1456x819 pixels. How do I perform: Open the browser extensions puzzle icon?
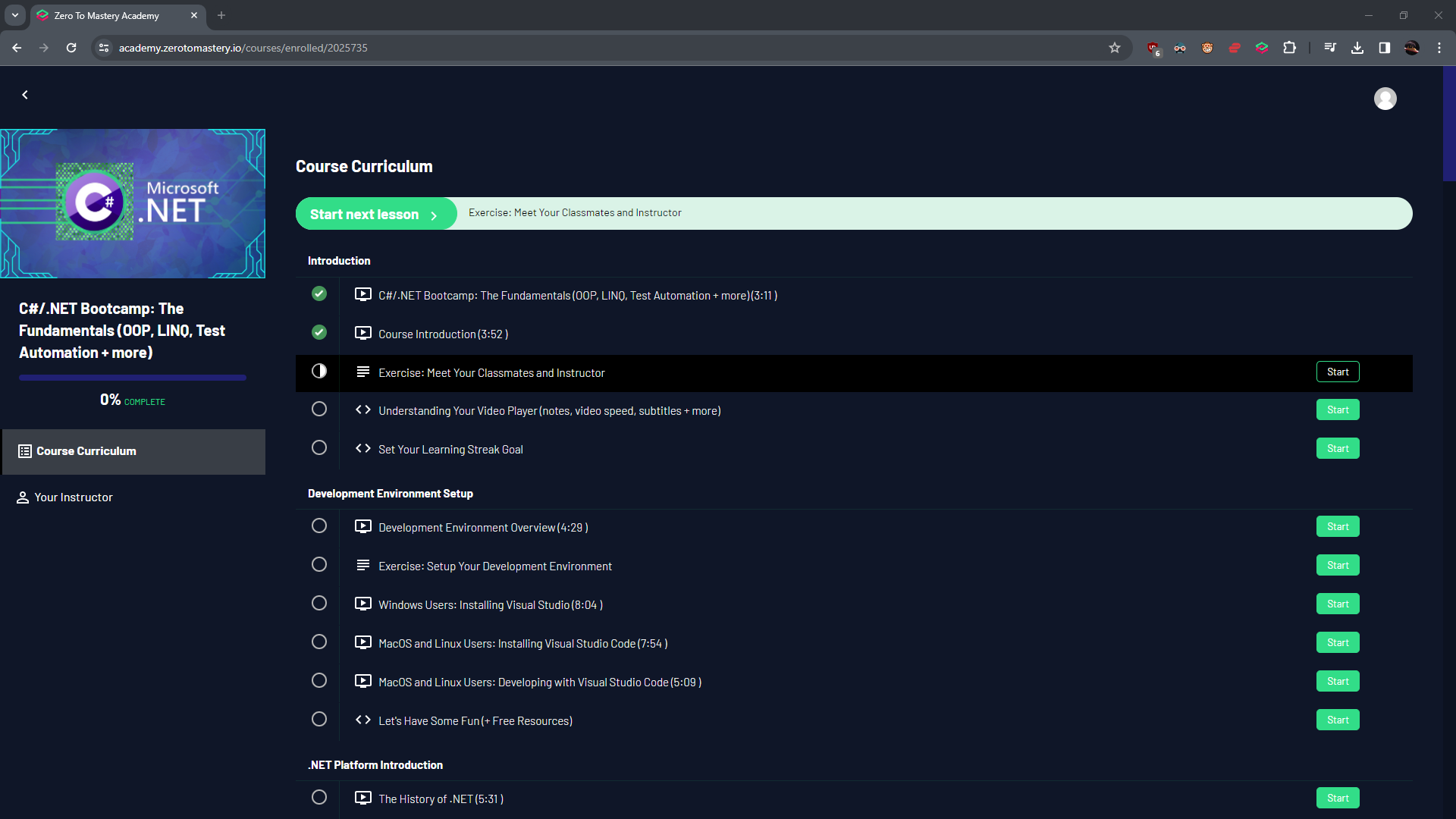(1289, 48)
